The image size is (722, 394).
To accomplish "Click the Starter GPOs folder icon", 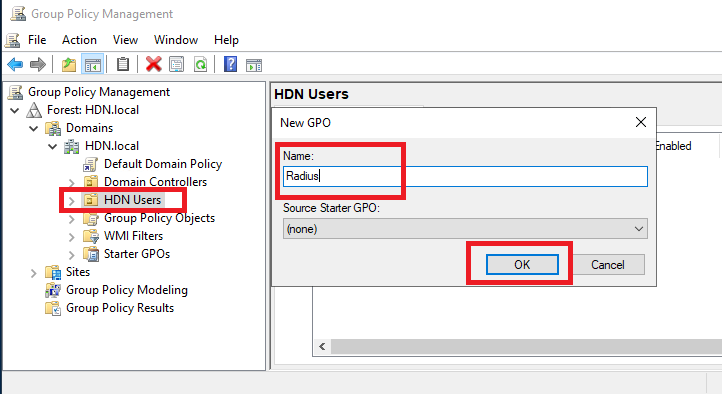I will pos(91,254).
